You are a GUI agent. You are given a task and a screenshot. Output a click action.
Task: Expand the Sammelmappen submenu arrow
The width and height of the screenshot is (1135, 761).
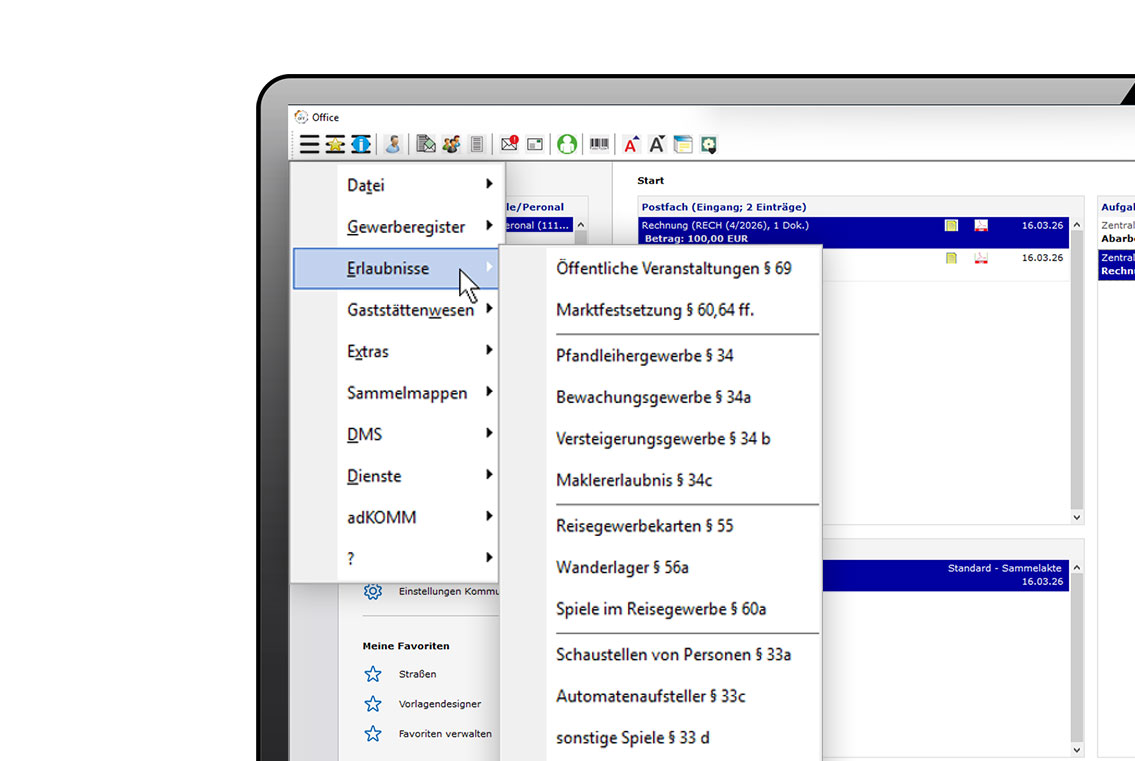489,392
